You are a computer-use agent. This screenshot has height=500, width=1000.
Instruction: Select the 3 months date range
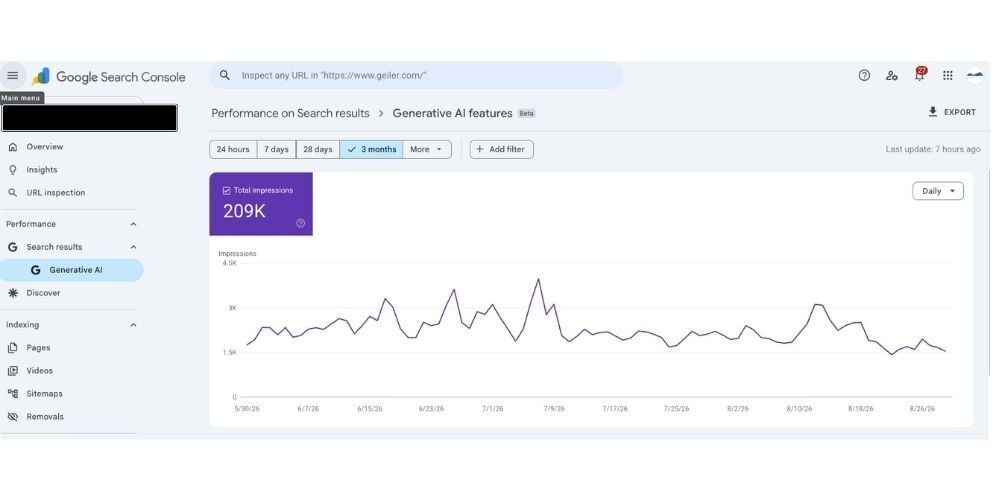click(371, 149)
